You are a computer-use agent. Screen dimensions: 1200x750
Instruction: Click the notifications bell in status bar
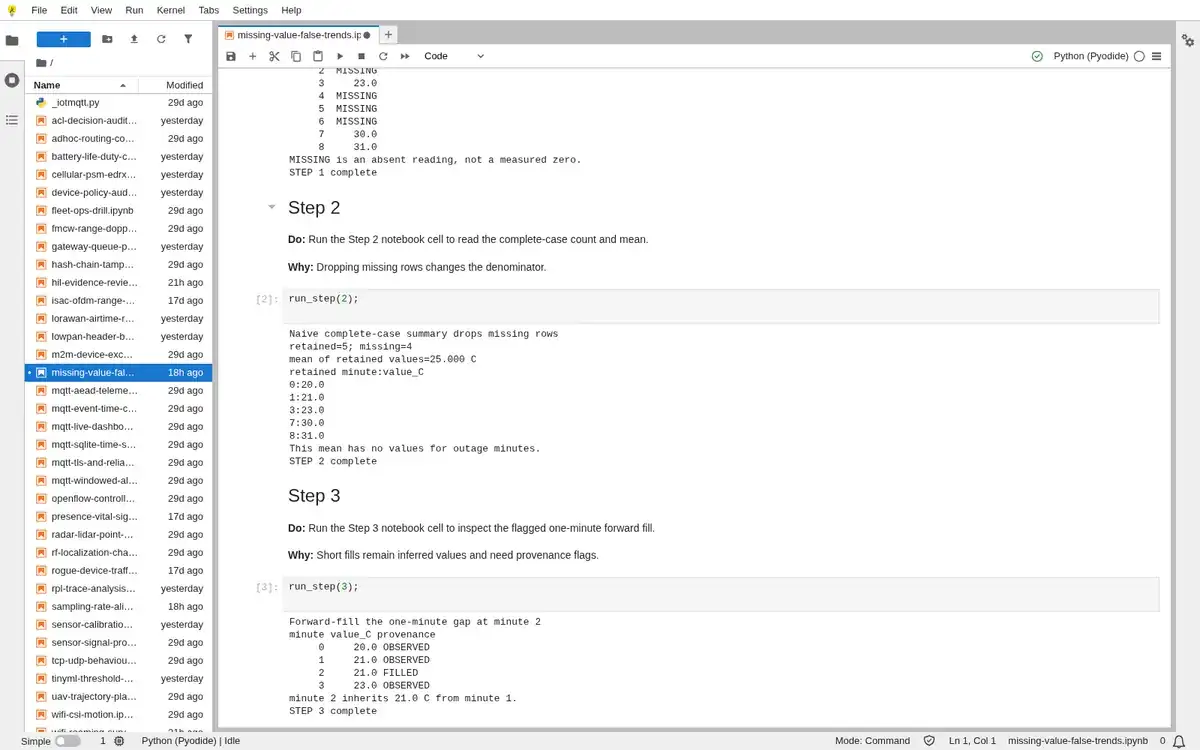(1179, 741)
